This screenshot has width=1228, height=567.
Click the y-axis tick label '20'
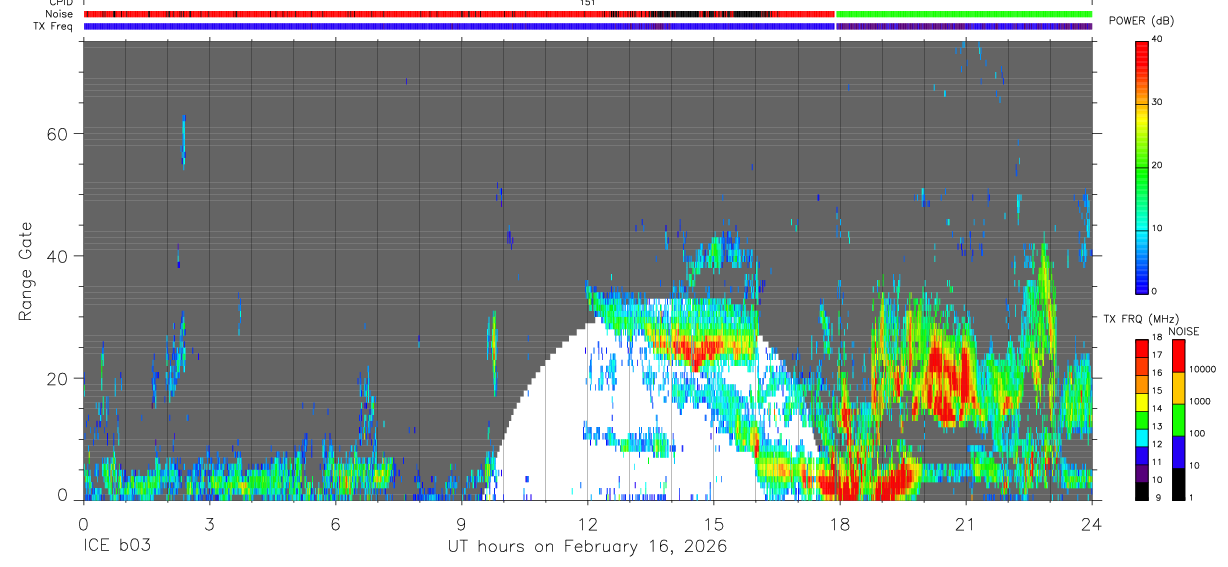pos(59,379)
